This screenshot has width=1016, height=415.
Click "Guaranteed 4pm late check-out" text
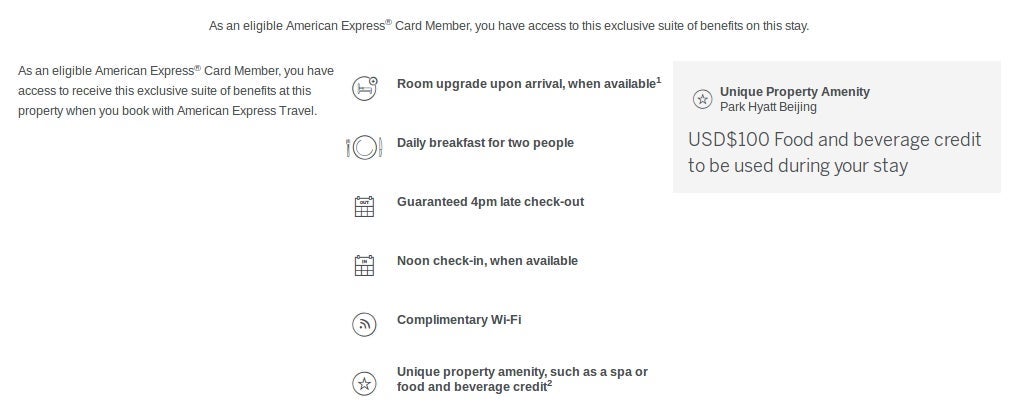pyautogui.click(x=490, y=202)
